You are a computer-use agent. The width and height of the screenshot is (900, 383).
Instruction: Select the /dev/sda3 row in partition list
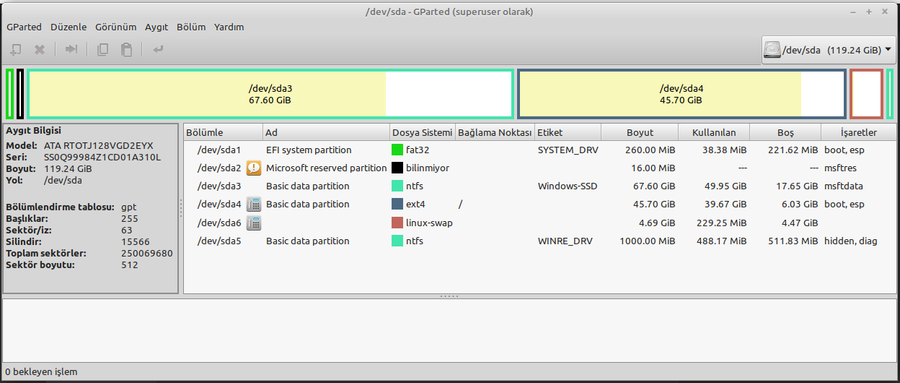540,186
